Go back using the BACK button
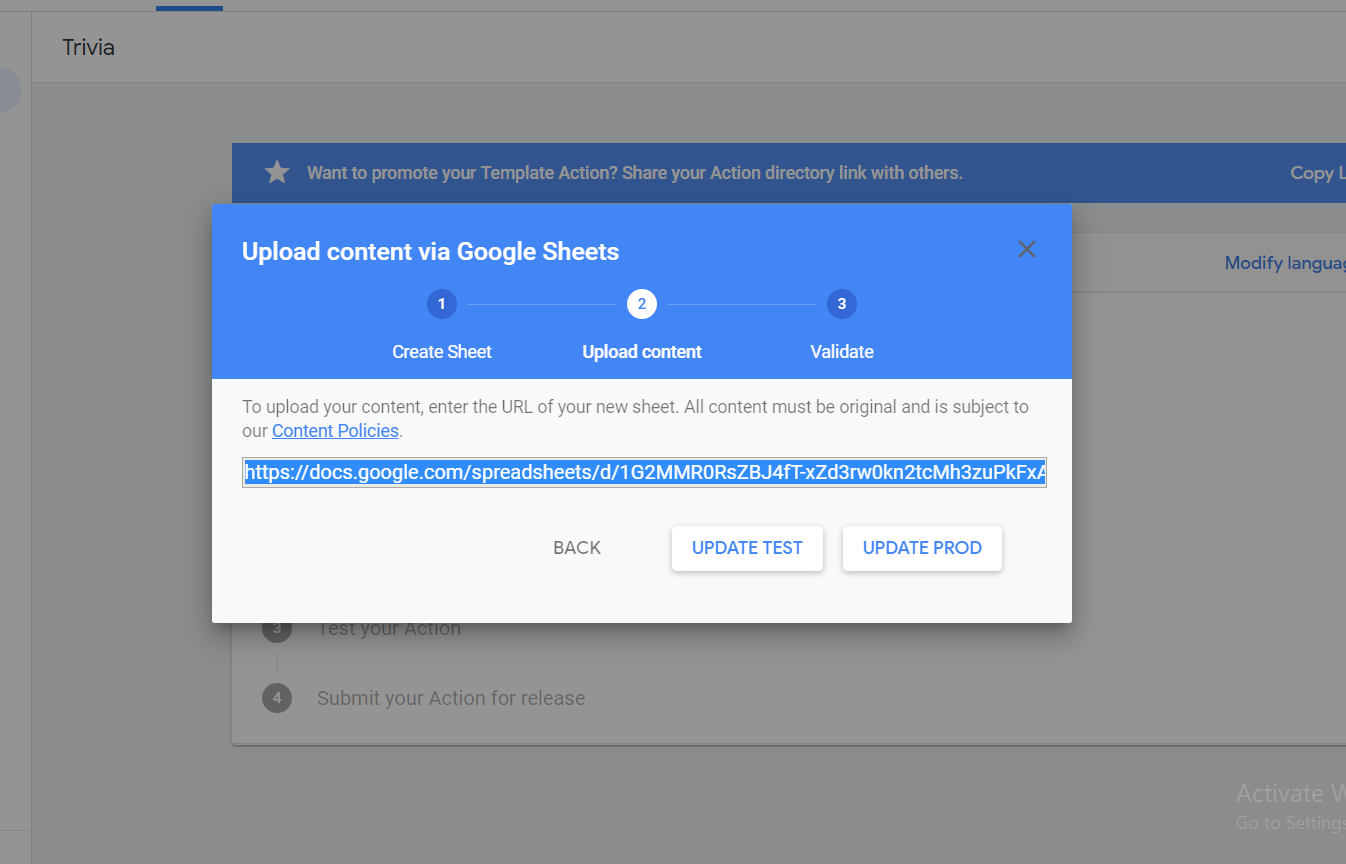Screen dimensions: 1346x864 pyautogui.click(x=577, y=548)
